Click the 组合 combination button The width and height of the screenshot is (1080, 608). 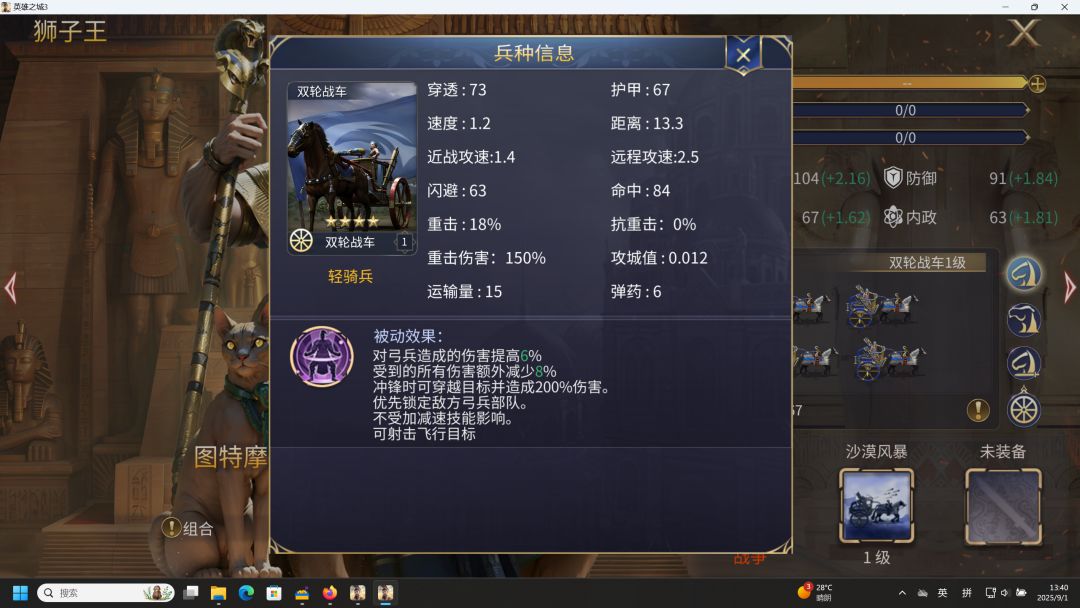(x=187, y=528)
